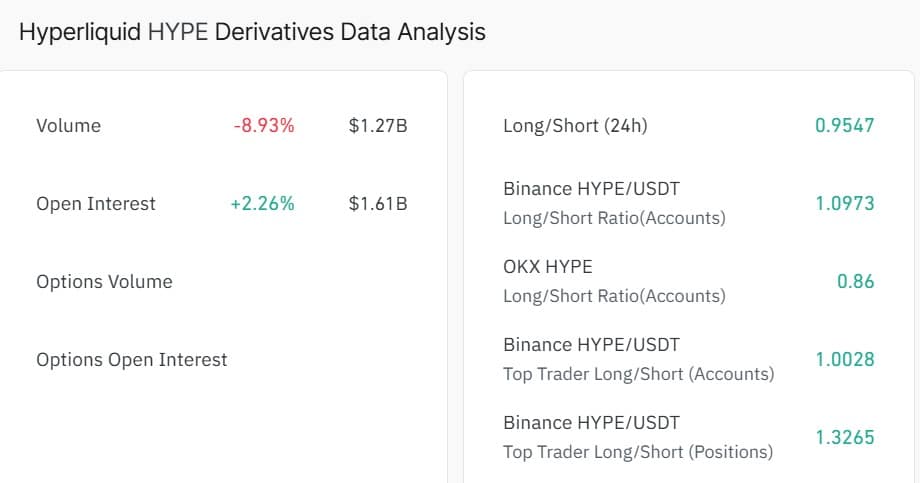This screenshot has width=920, height=483.
Task: Open Binance Top Trader Long/Short (Positions) row
Action: point(638,437)
